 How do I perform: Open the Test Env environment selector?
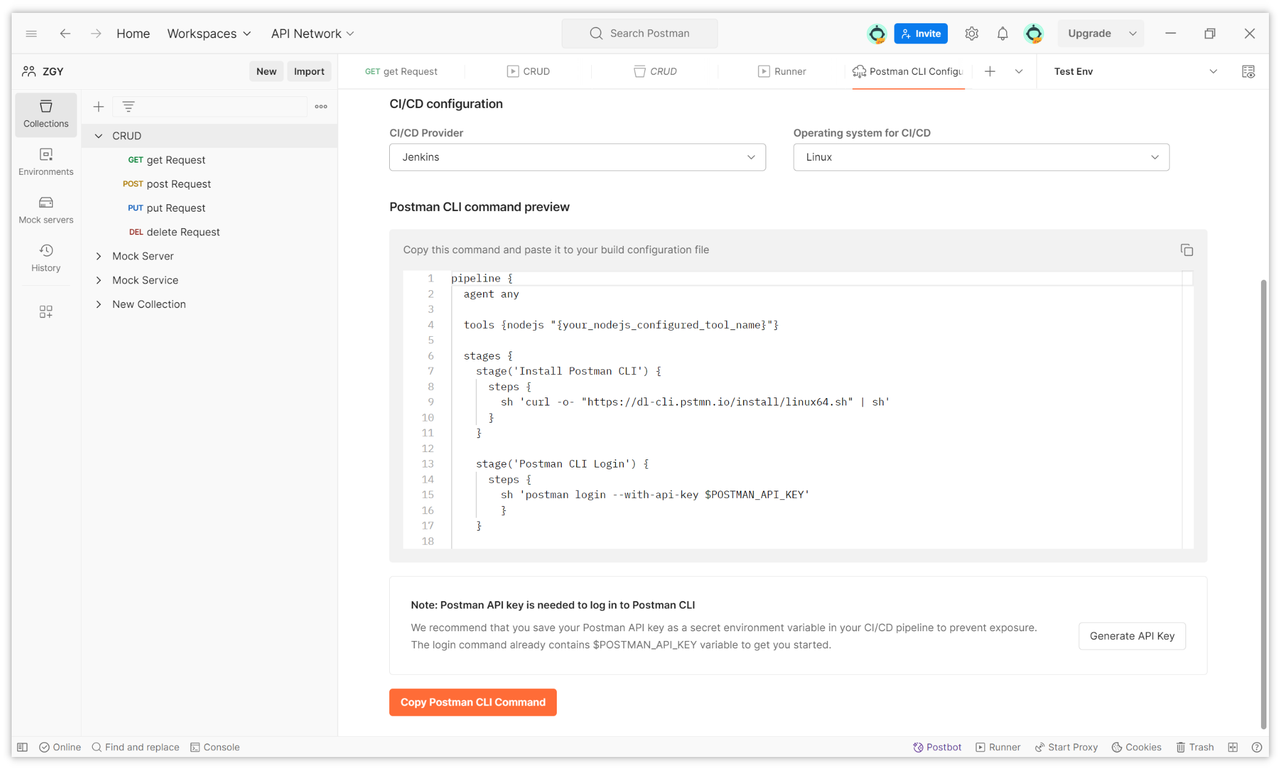point(1135,72)
